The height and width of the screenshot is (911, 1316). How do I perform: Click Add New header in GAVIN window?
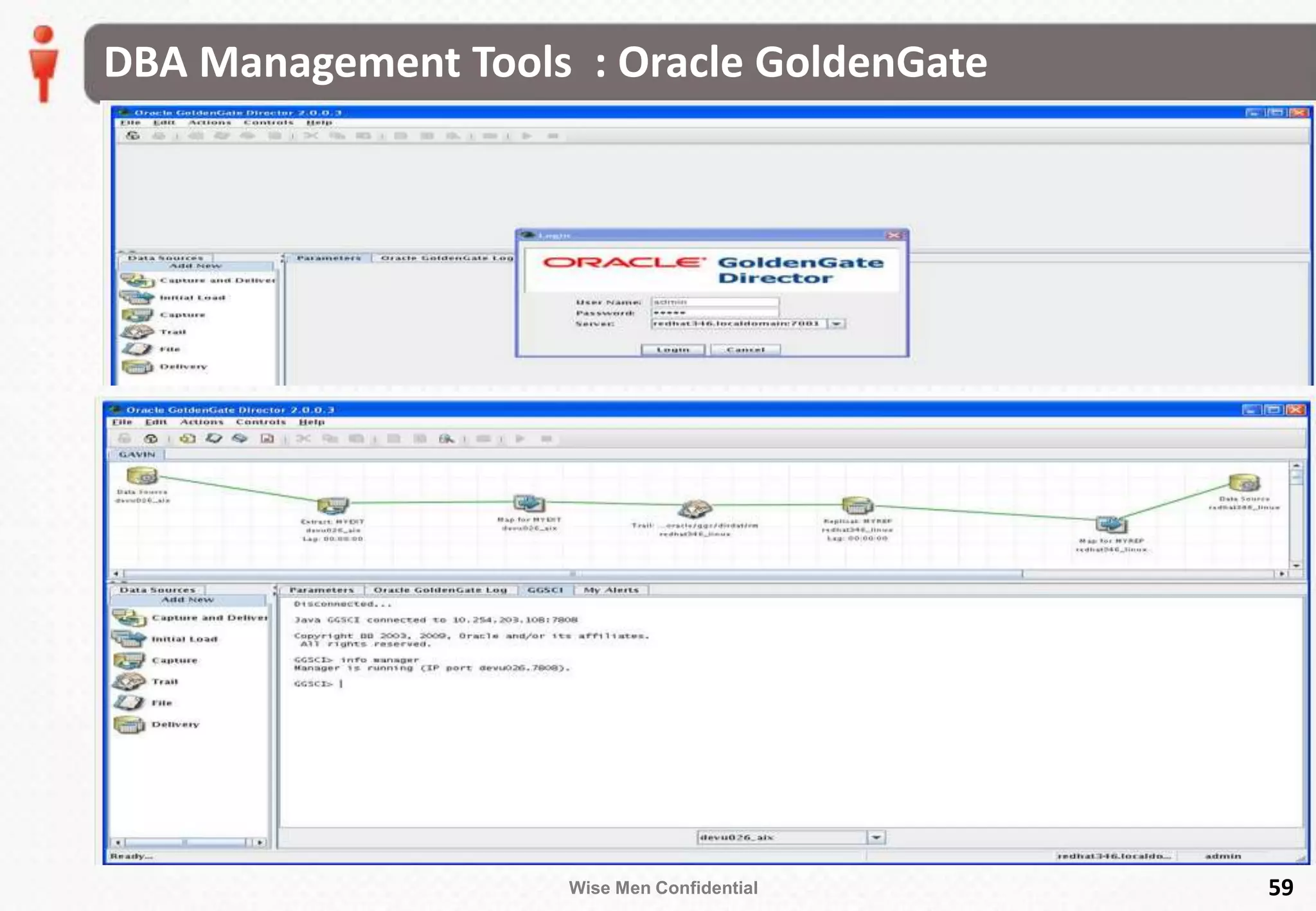[x=188, y=600]
